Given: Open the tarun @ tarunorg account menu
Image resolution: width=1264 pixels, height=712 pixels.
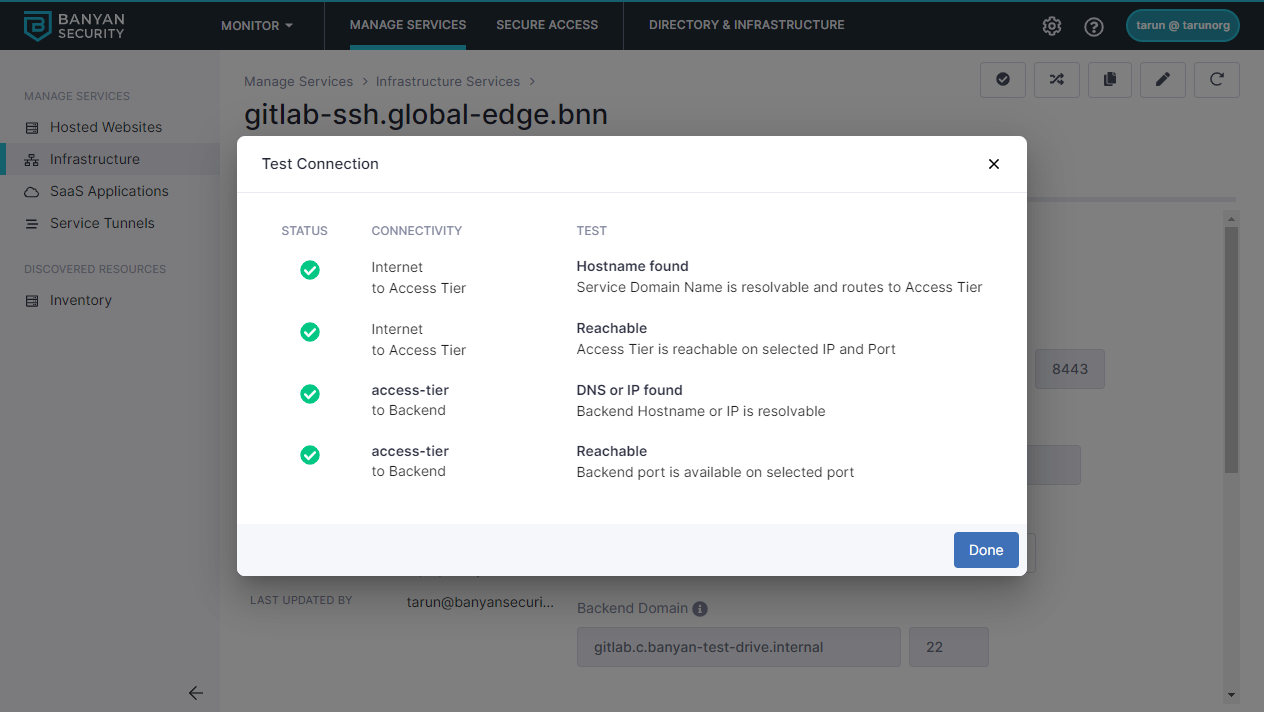Looking at the screenshot, I should point(1182,26).
